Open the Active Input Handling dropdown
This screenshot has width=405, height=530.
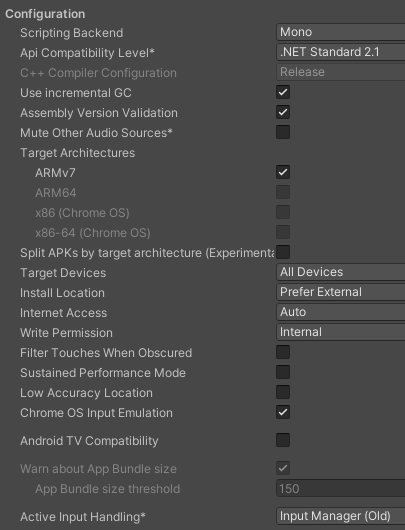click(340, 516)
